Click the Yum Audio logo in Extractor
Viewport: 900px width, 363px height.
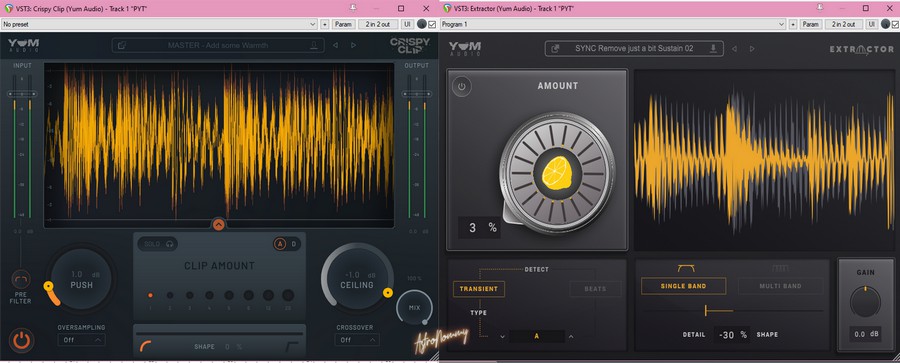pyautogui.click(x=464, y=49)
